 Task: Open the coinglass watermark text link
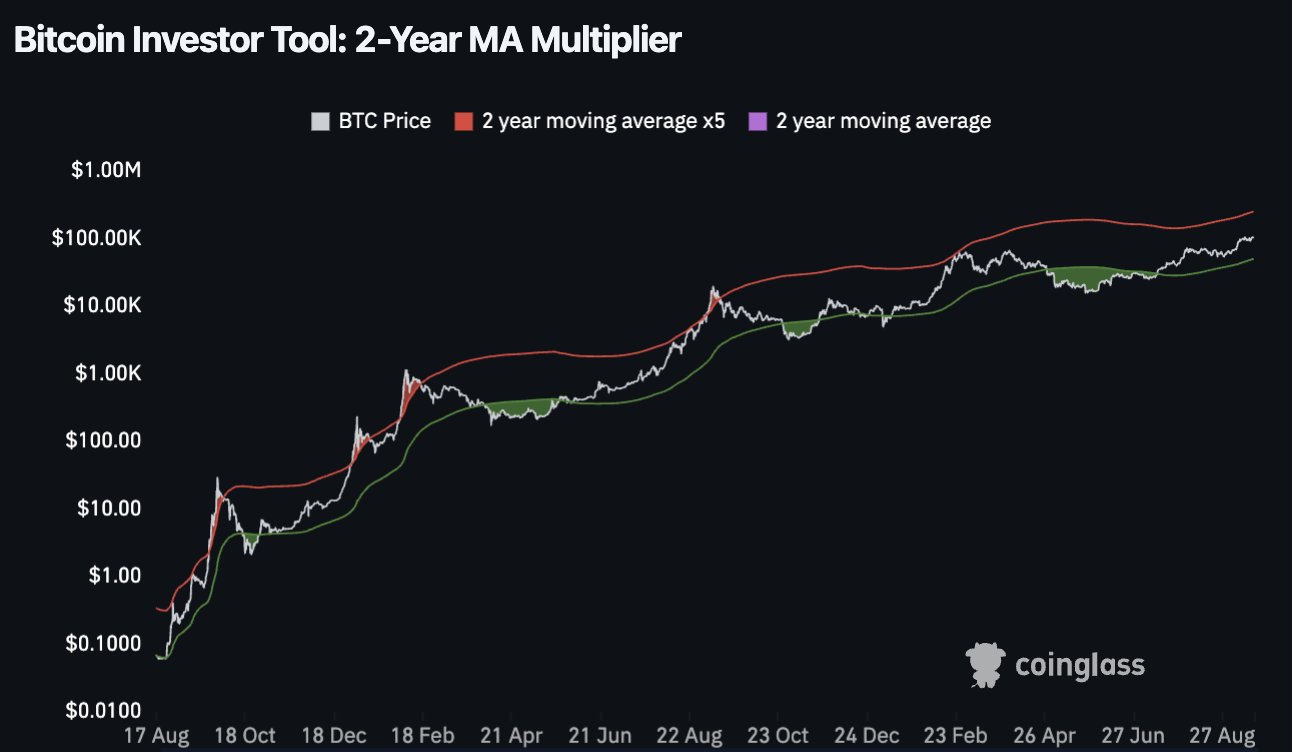tap(1080, 666)
